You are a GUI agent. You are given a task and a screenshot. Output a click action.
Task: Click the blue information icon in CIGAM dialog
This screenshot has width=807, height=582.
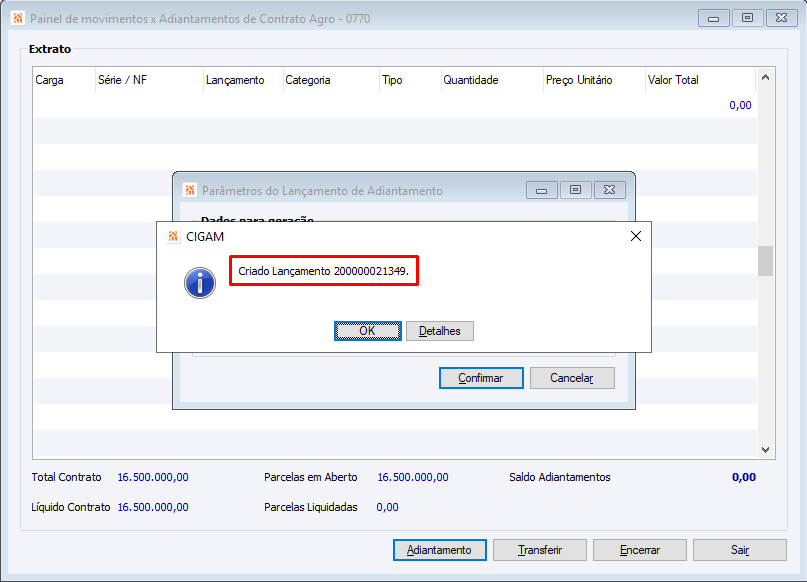pos(200,283)
